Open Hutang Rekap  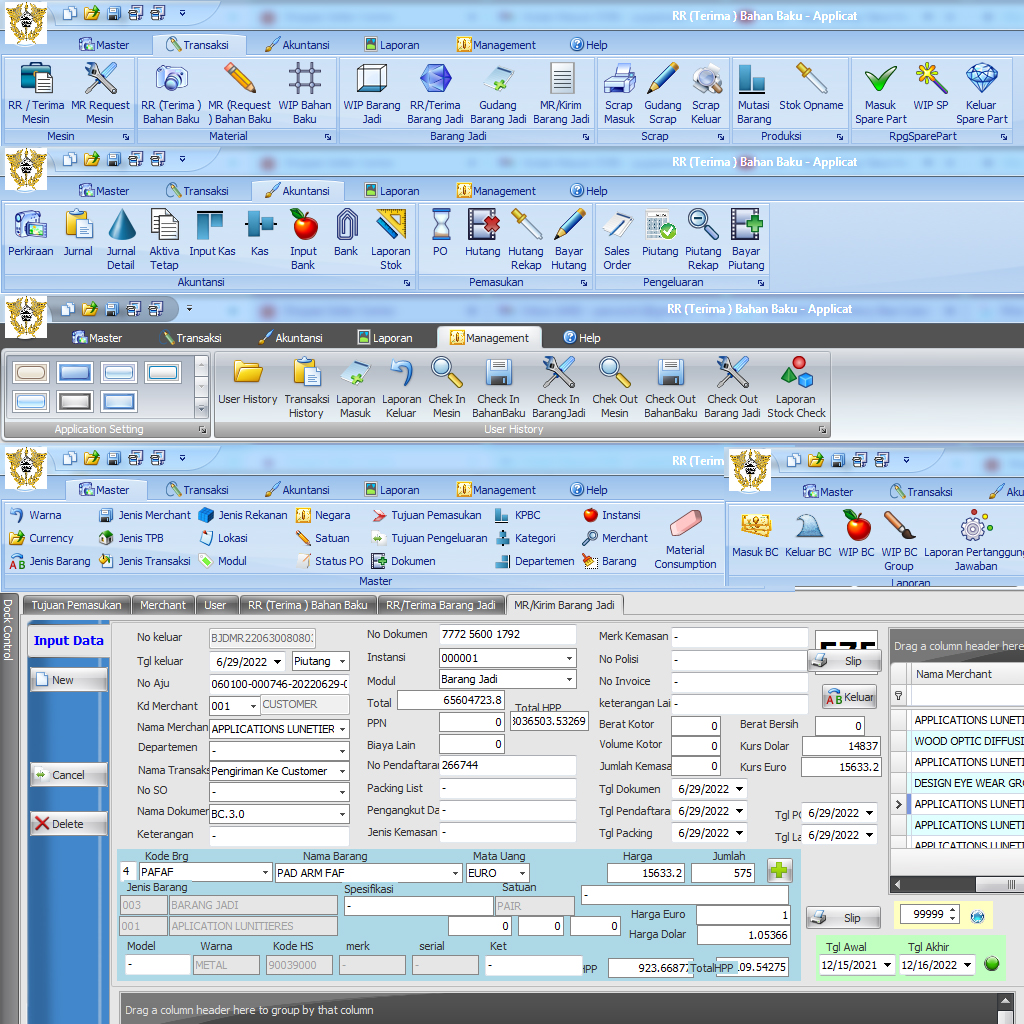click(525, 240)
